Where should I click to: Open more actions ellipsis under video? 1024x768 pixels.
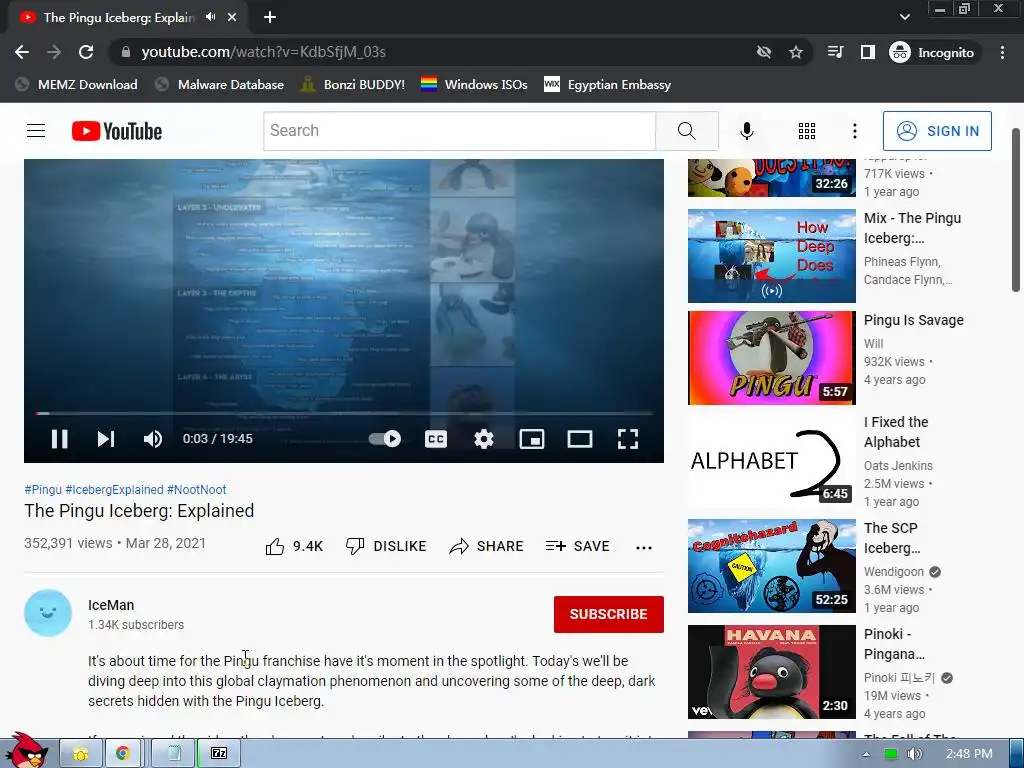(644, 548)
